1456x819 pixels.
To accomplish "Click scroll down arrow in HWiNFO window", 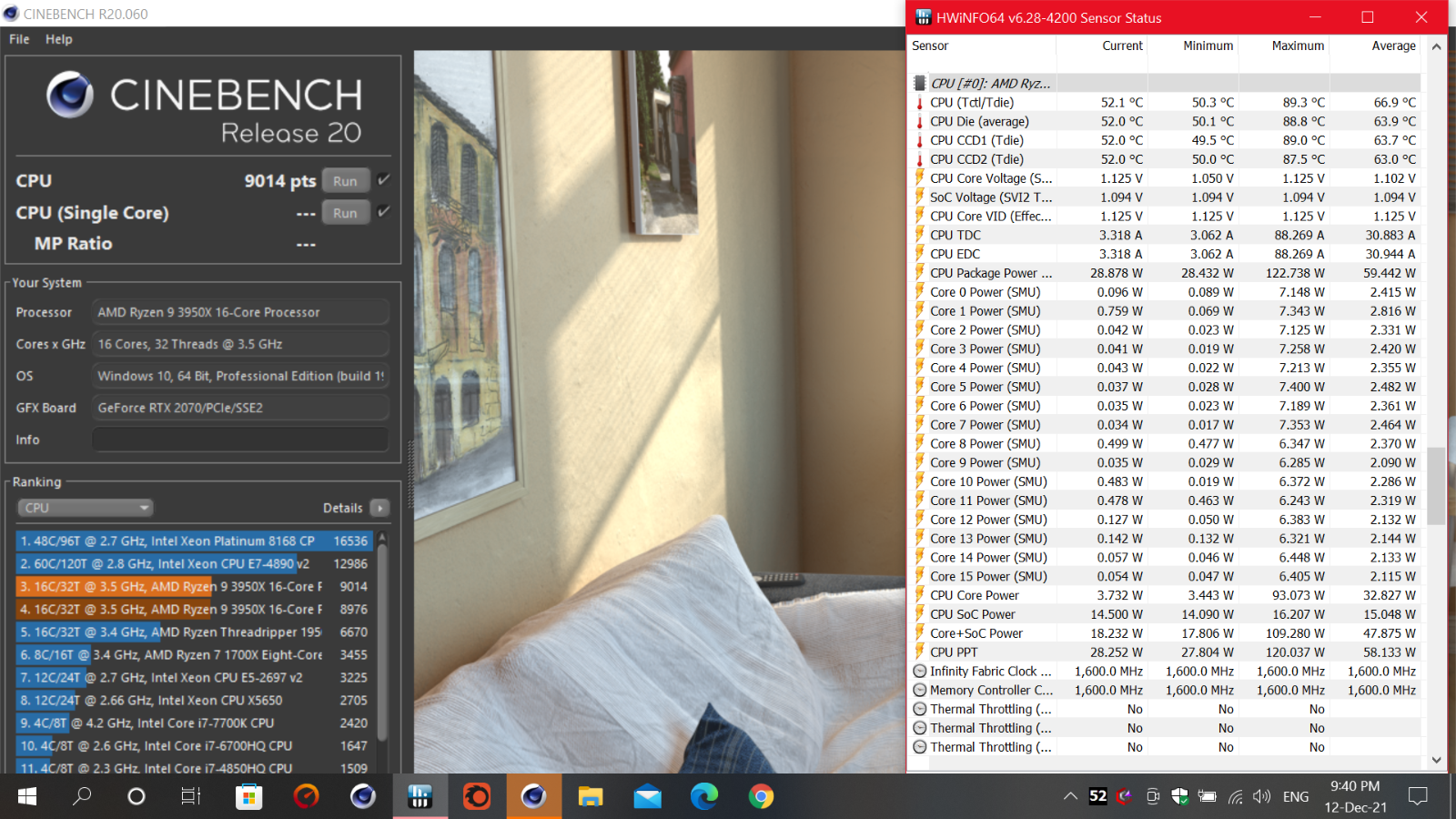I will pyautogui.click(x=1436, y=760).
